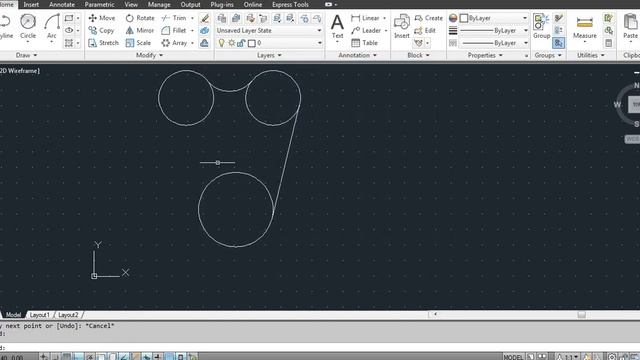The image size is (640, 360).
Task: Expand the Annotation panel
Action: [x=358, y=55]
